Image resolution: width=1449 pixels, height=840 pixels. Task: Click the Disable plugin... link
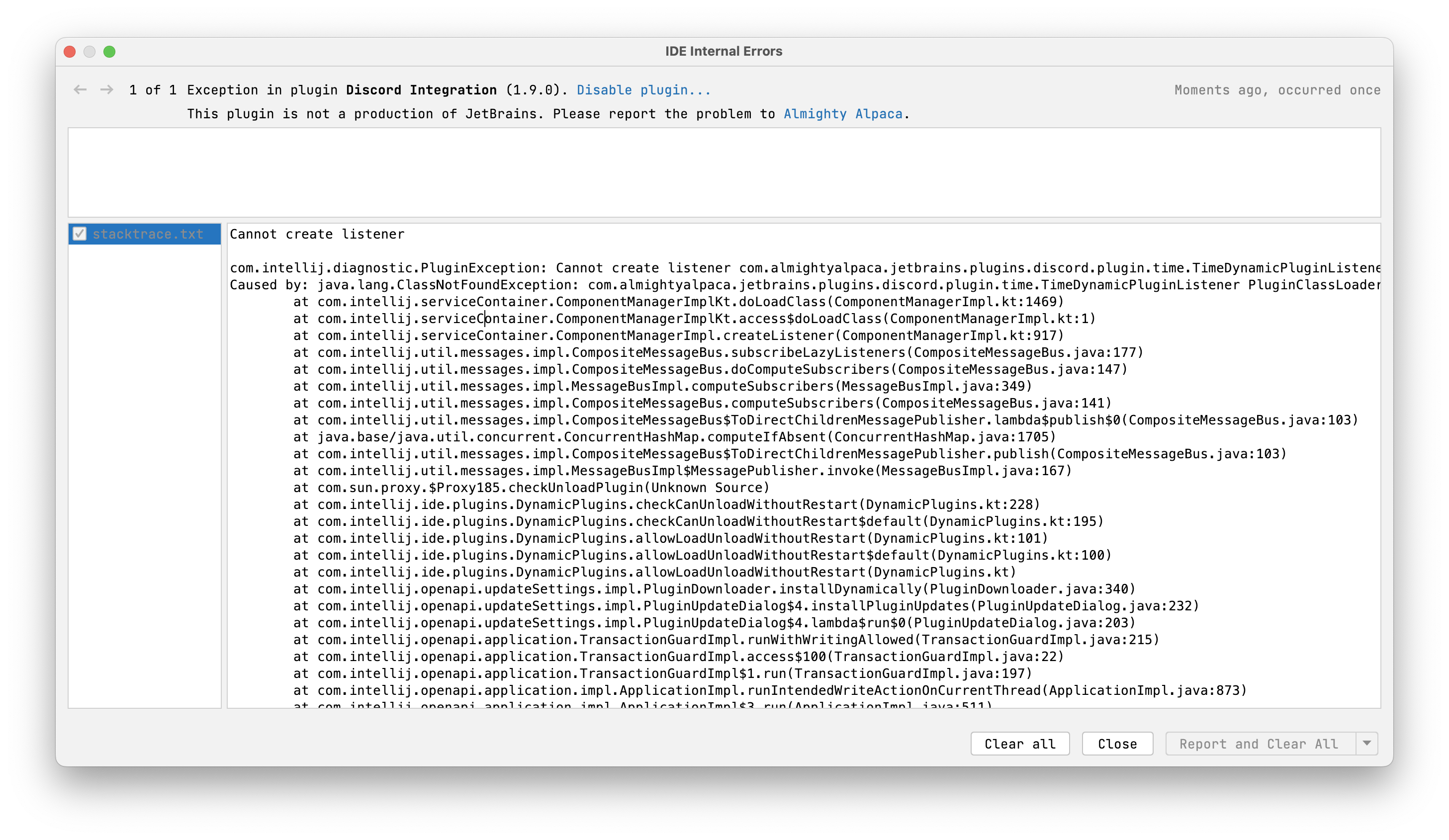point(643,89)
